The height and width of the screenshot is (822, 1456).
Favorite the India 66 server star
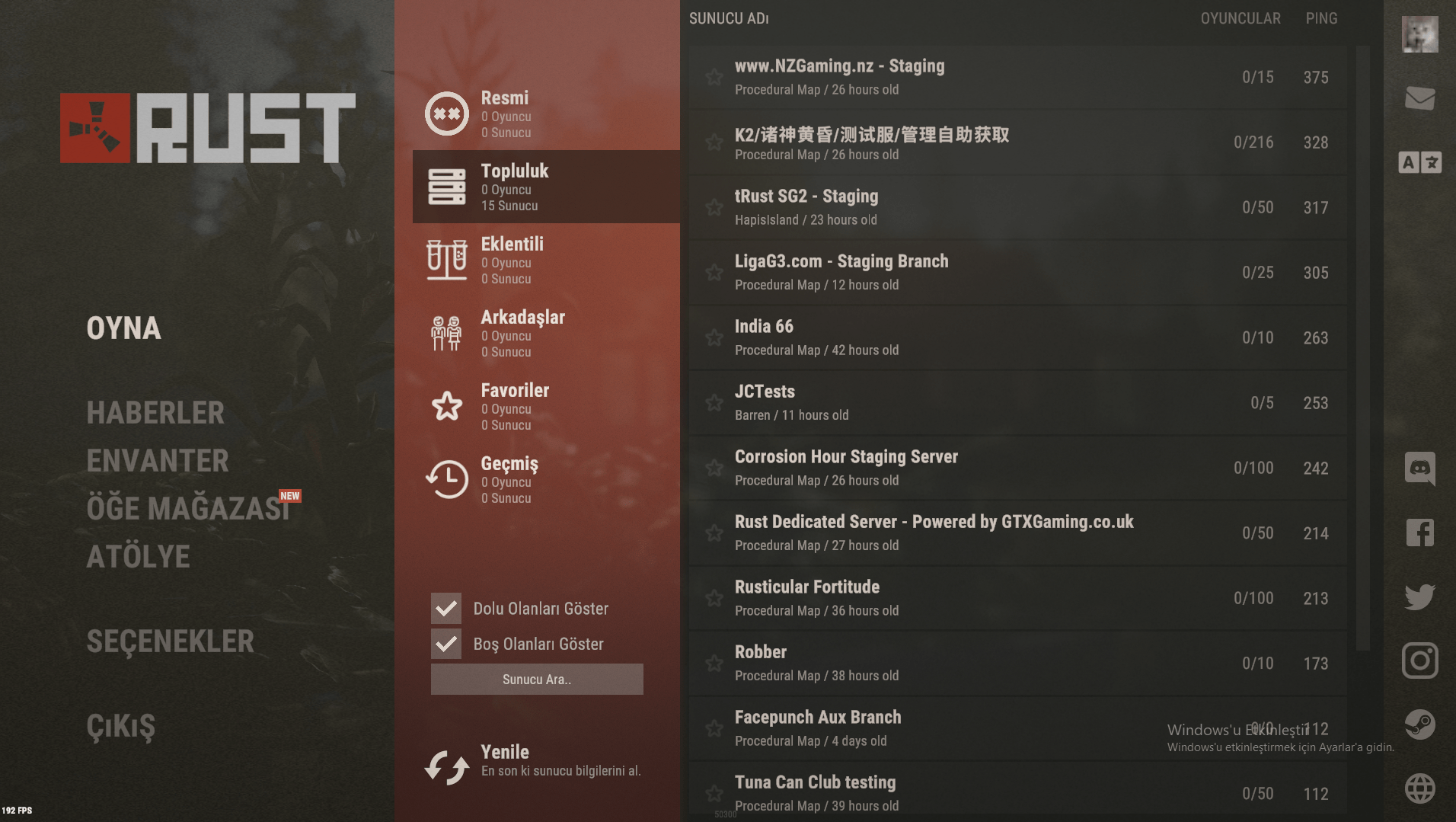click(714, 337)
